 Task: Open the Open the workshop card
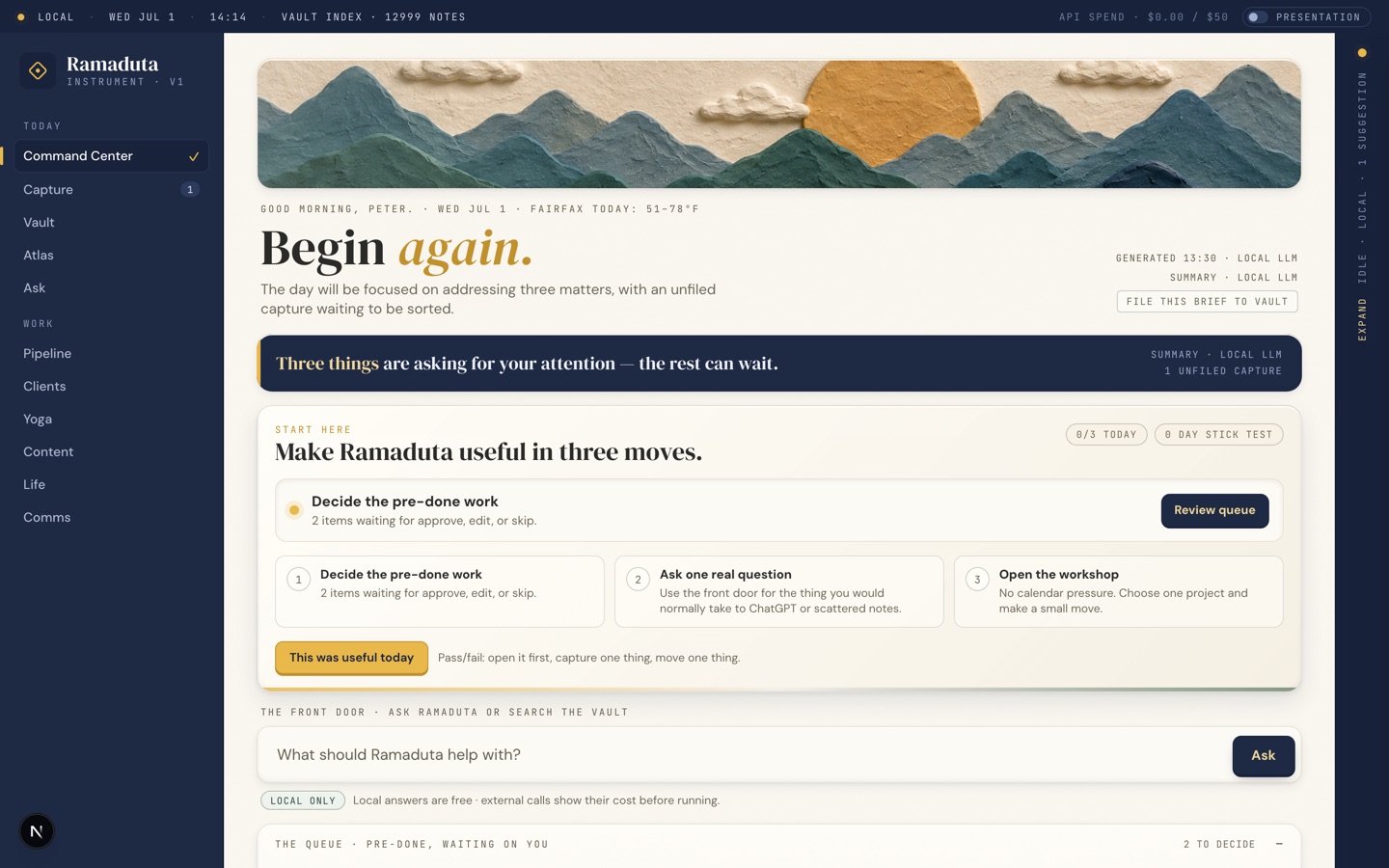1119,591
